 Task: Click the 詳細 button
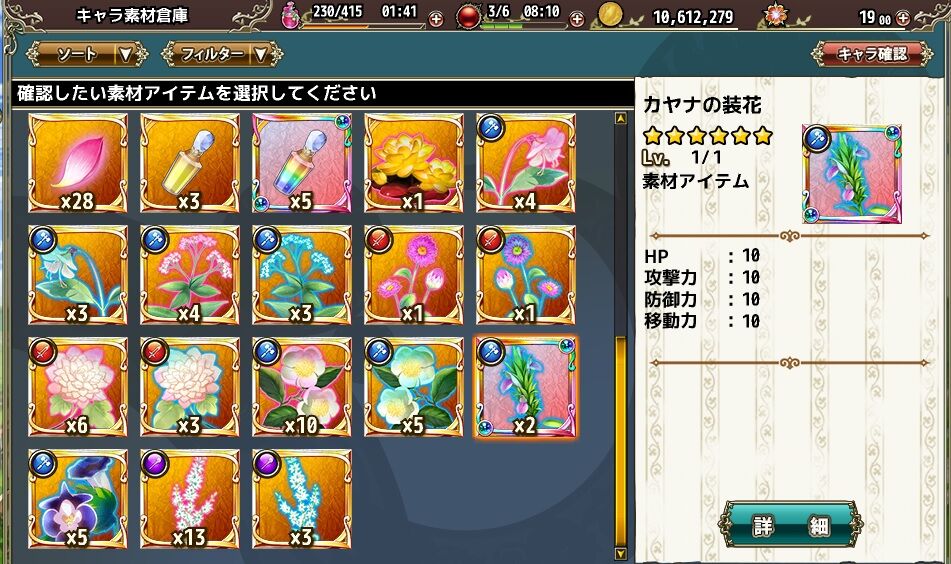tap(790, 525)
